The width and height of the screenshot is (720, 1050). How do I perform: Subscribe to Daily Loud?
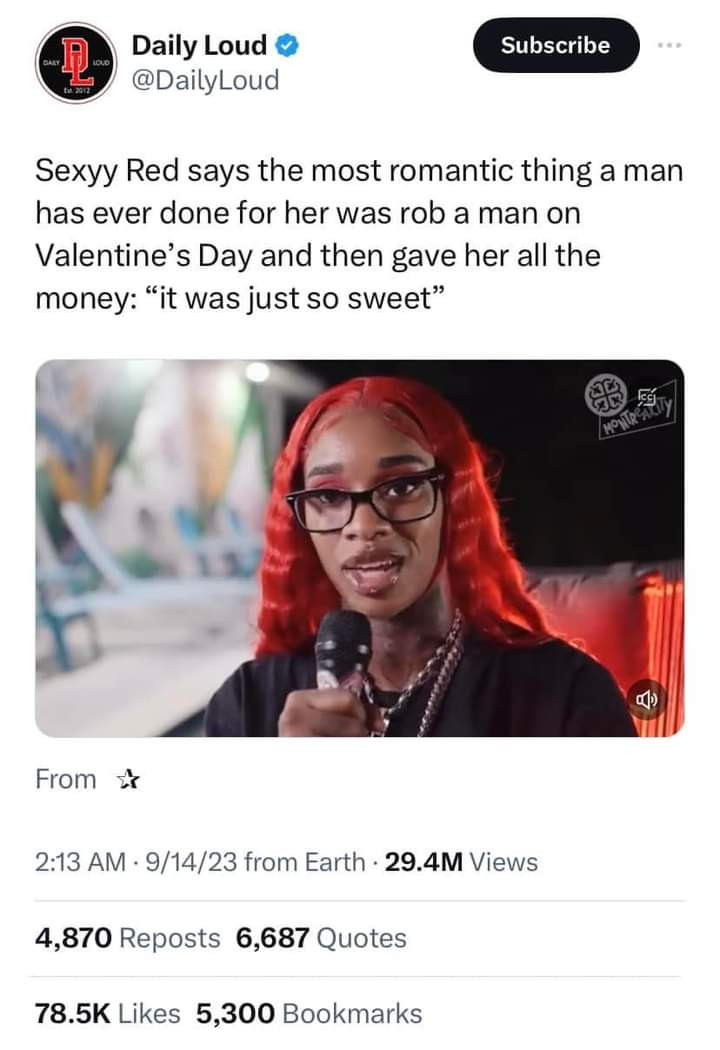[x=556, y=45]
